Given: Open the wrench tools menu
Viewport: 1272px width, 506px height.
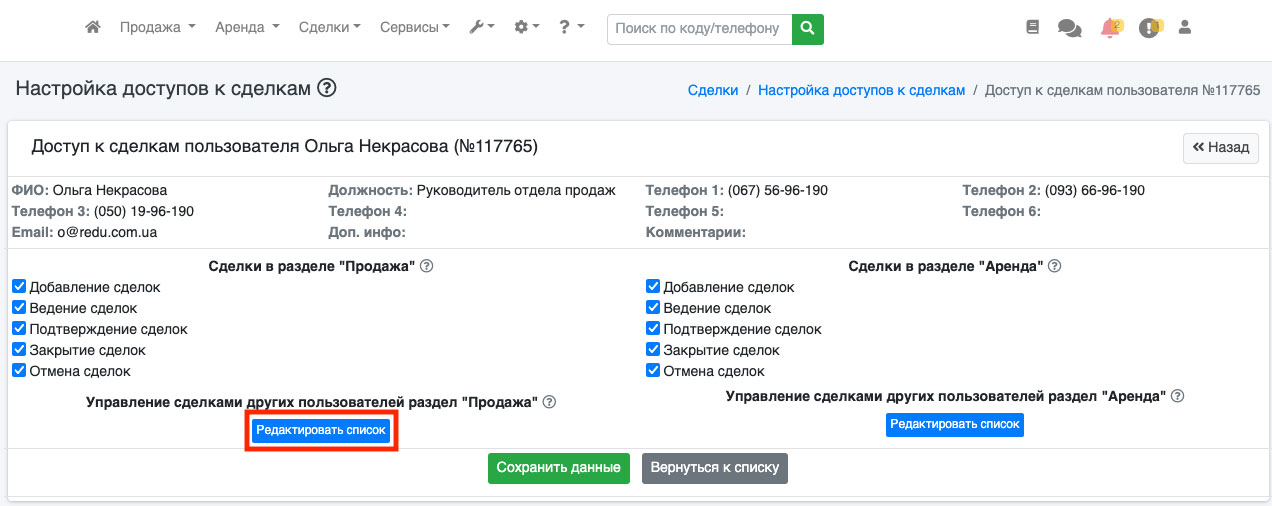Looking at the screenshot, I should click(x=482, y=28).
